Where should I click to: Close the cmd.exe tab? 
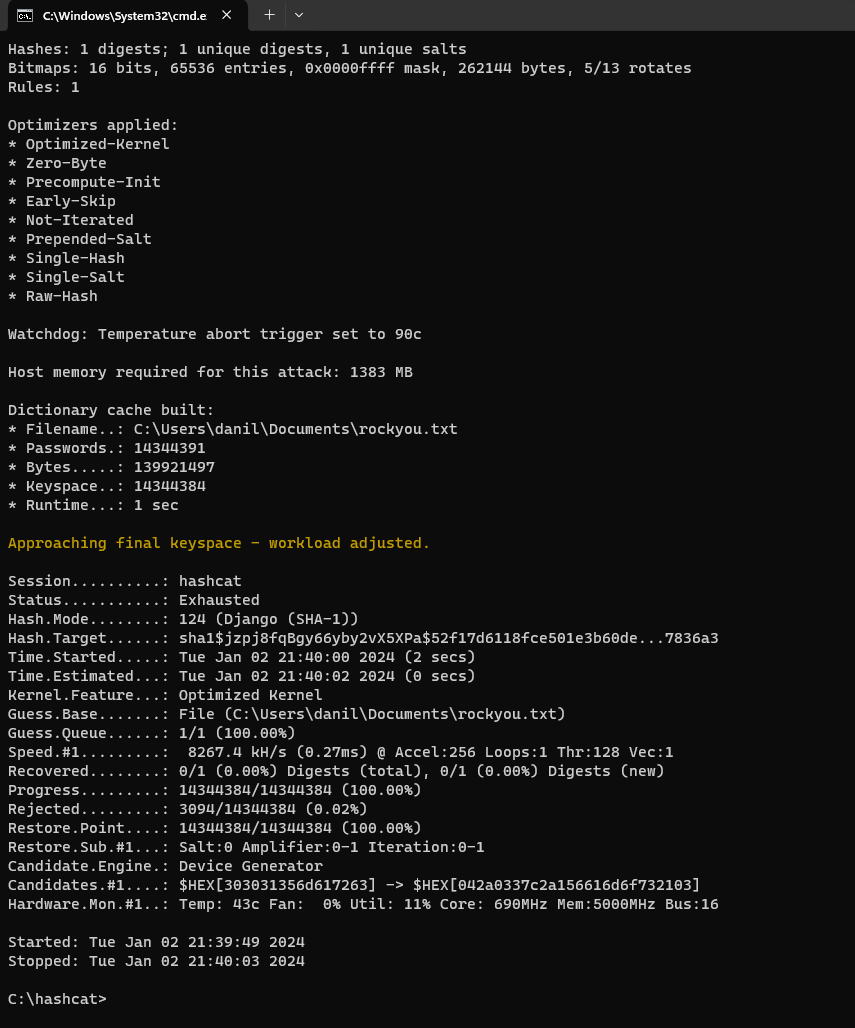coord(227,16)
